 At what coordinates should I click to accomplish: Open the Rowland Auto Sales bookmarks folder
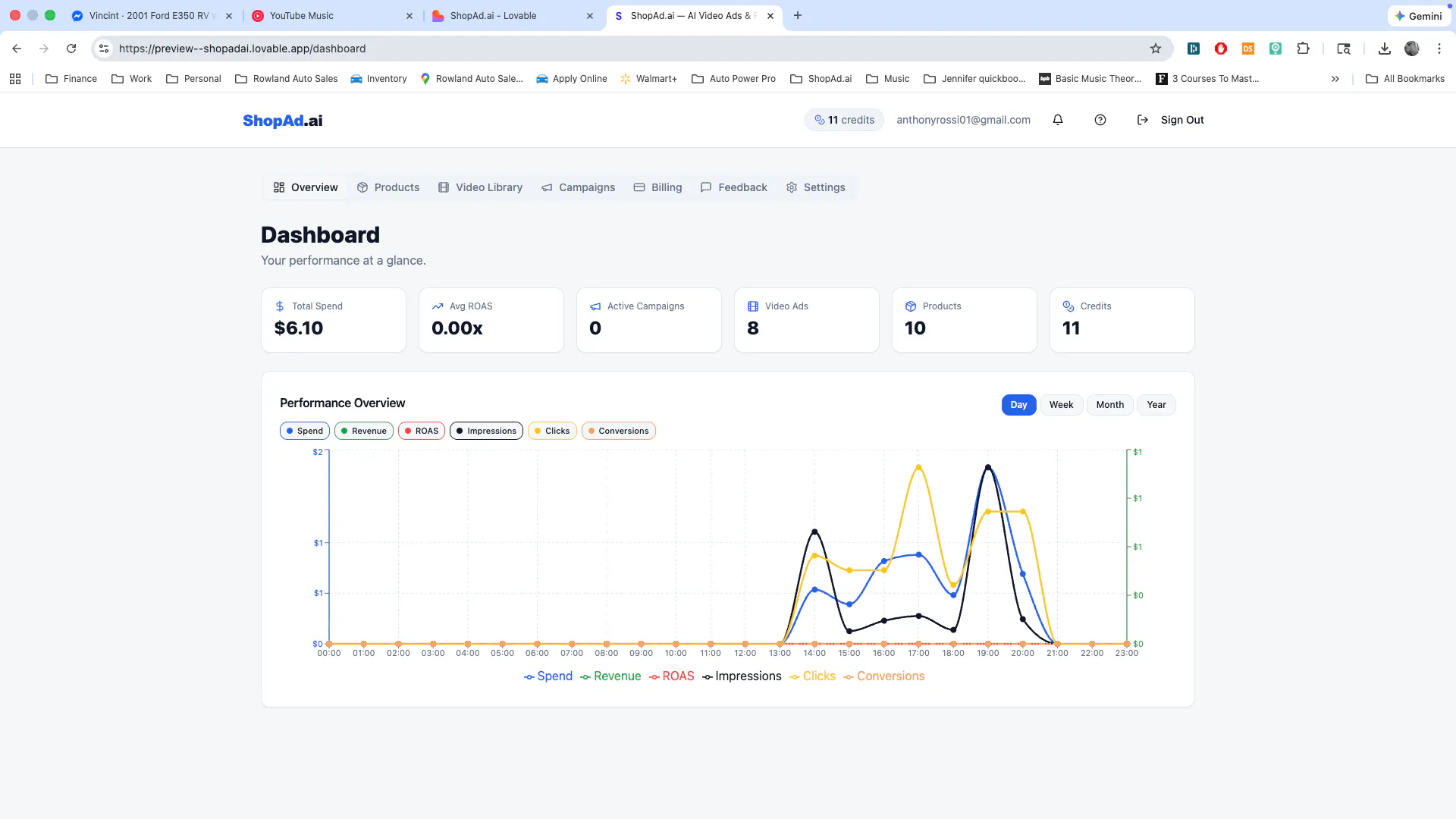click(x=287, y=79)
